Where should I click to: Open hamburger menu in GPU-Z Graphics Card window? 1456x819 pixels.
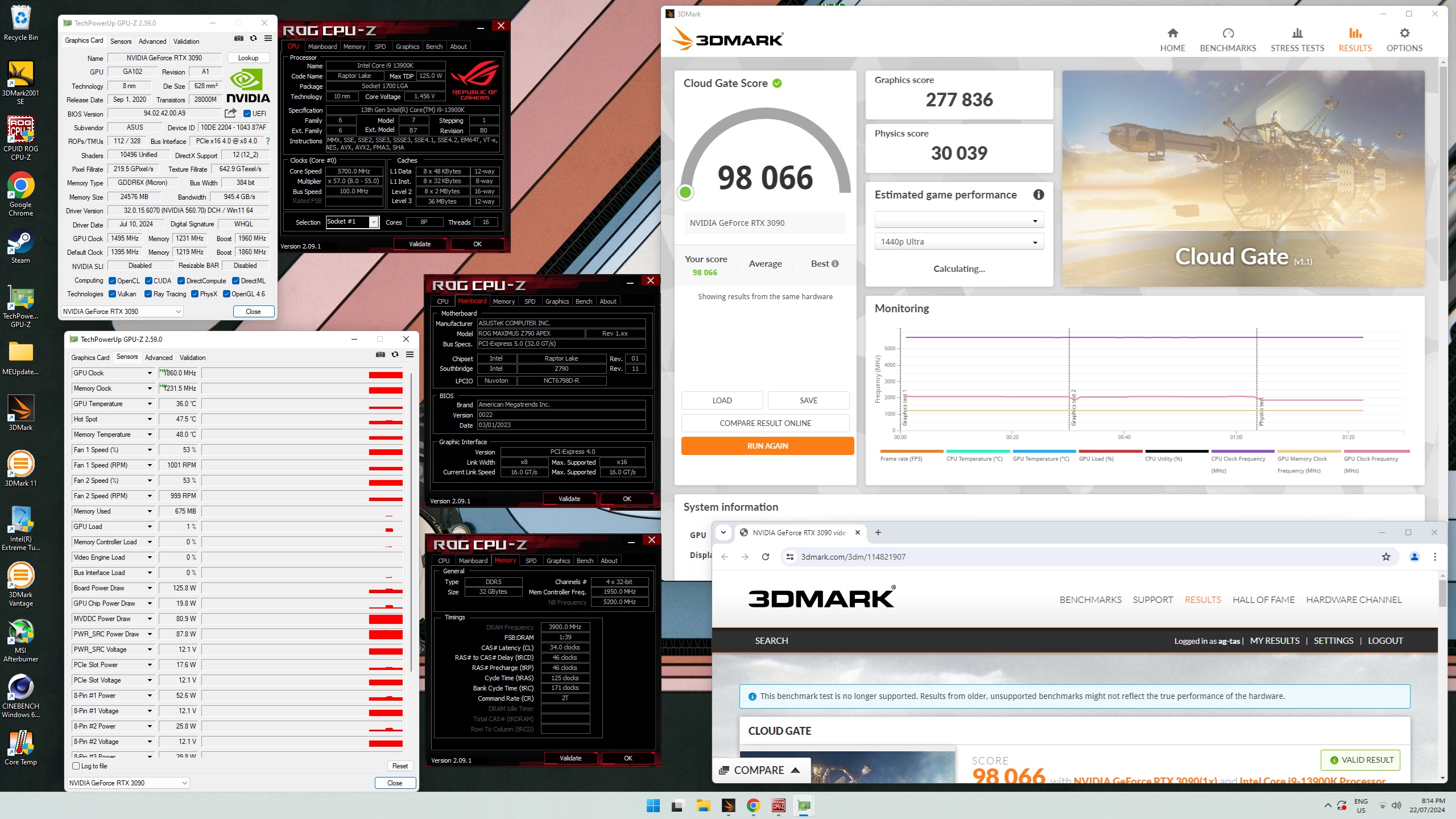(268, 39)
